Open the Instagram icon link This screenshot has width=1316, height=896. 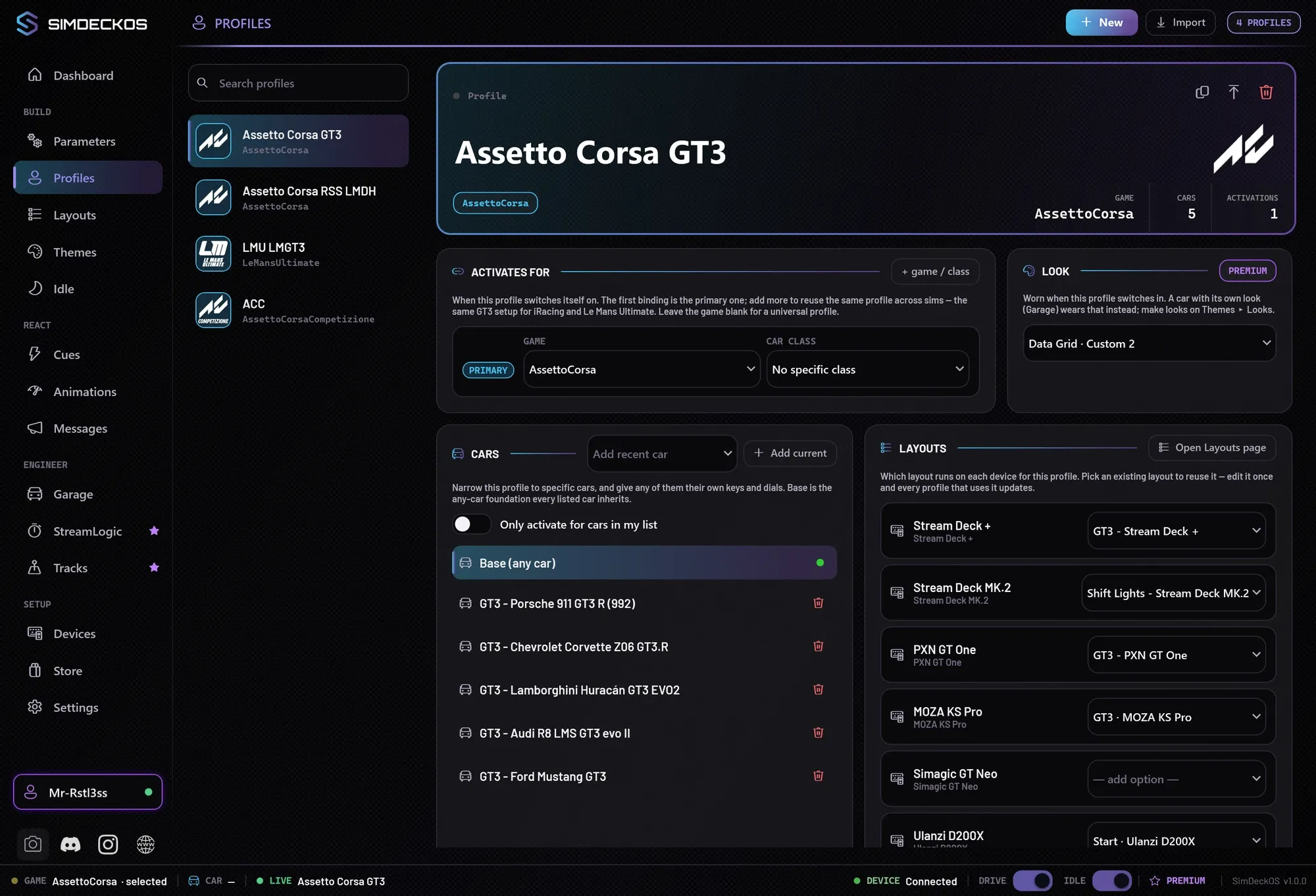[x=108, y=844]
